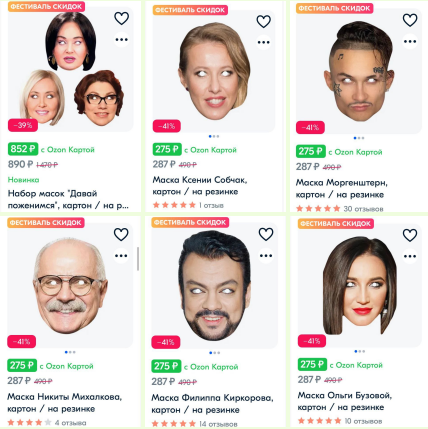Open more options for Ольги Бузовой mask
This screenshot has height=429, width=428.
410,256
